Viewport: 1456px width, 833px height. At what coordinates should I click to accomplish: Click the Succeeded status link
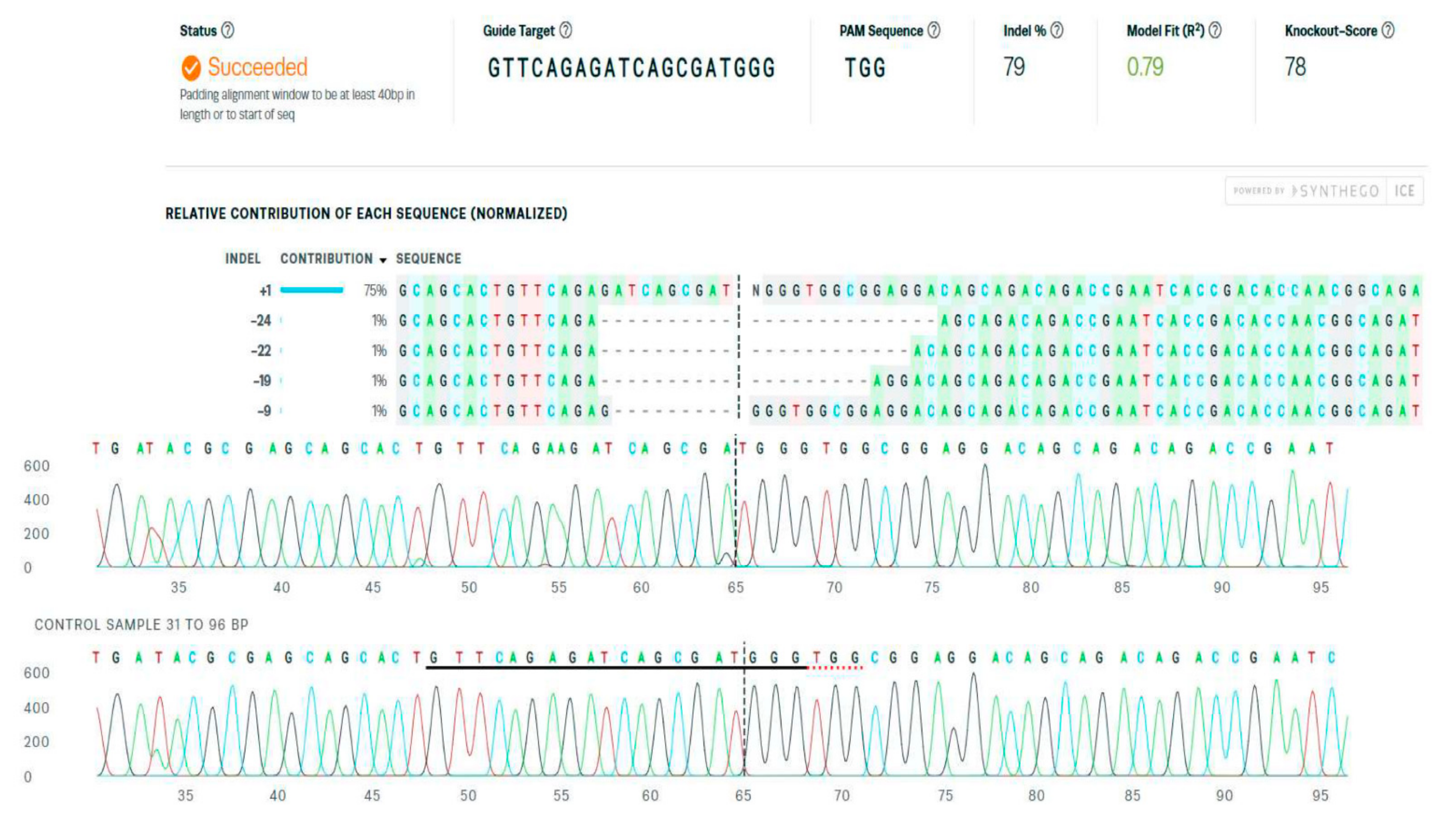pos(258,68)
